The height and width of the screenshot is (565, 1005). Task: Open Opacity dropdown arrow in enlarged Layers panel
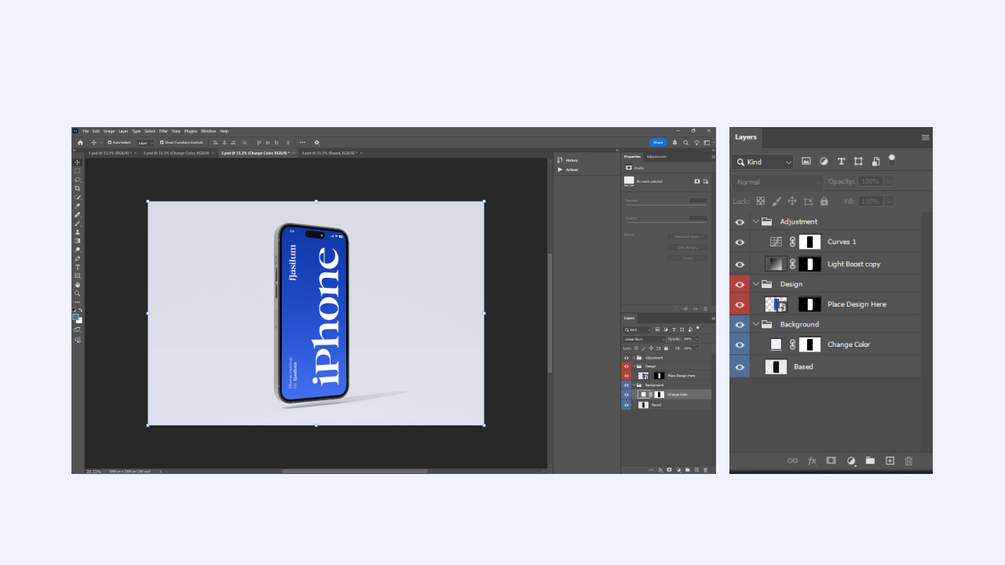[889, 182]
